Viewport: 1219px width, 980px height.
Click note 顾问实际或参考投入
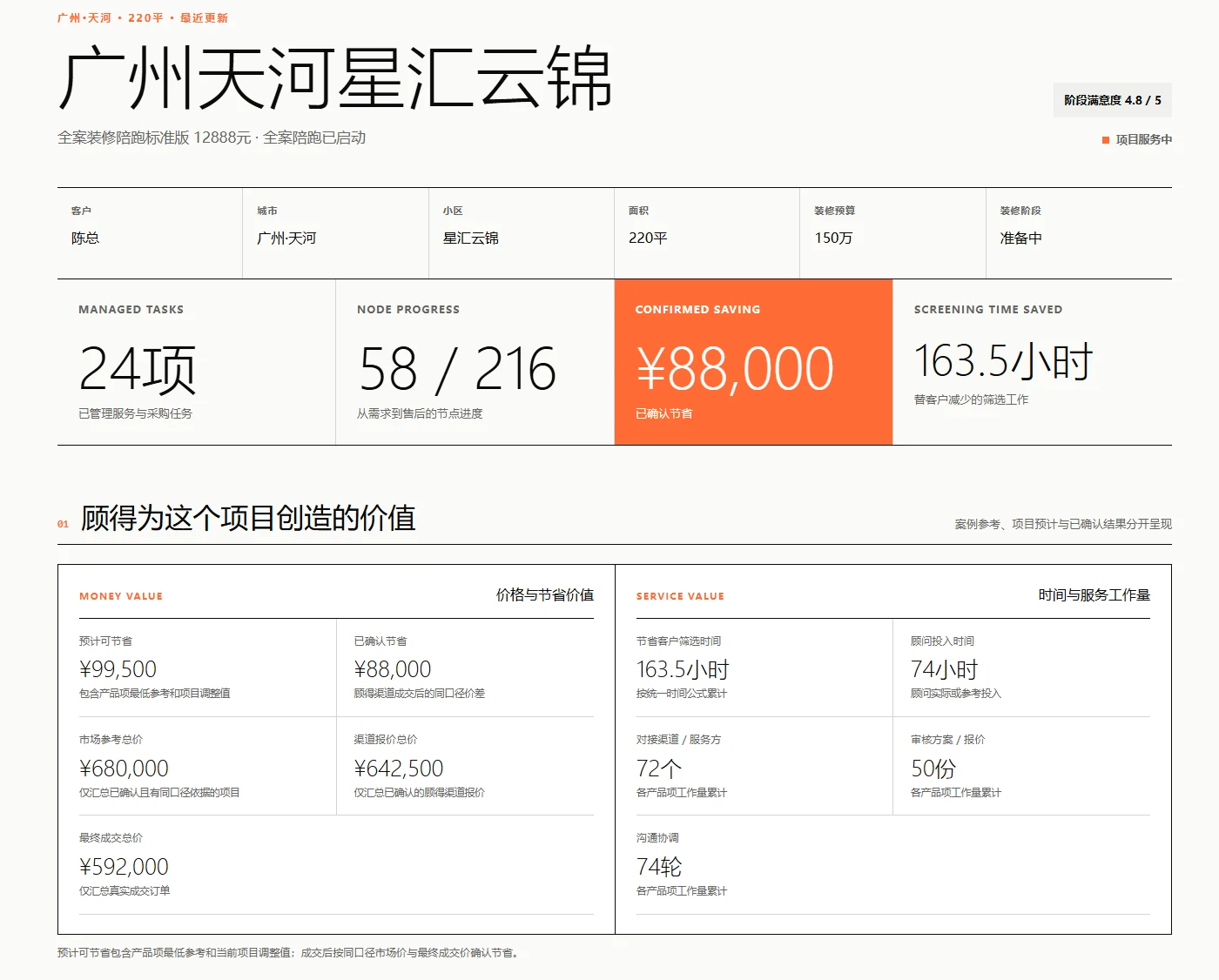(x=956, y=694)
